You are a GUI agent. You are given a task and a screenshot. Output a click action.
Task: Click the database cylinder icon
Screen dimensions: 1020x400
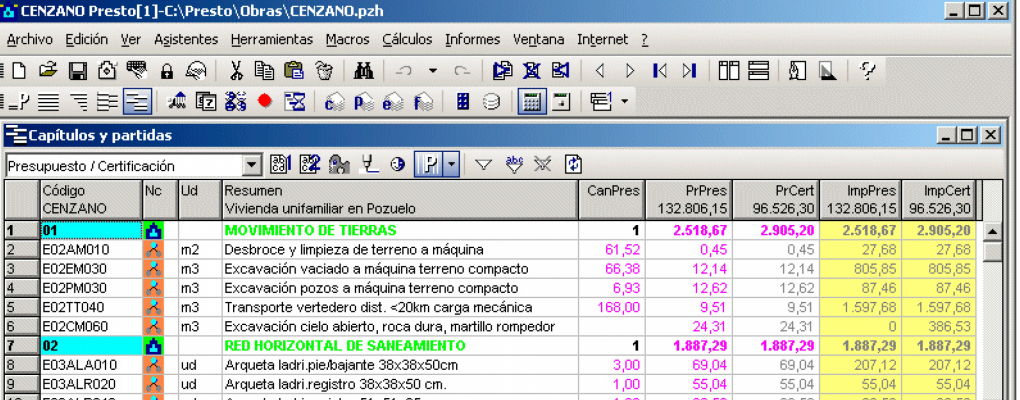coord(491,101)
